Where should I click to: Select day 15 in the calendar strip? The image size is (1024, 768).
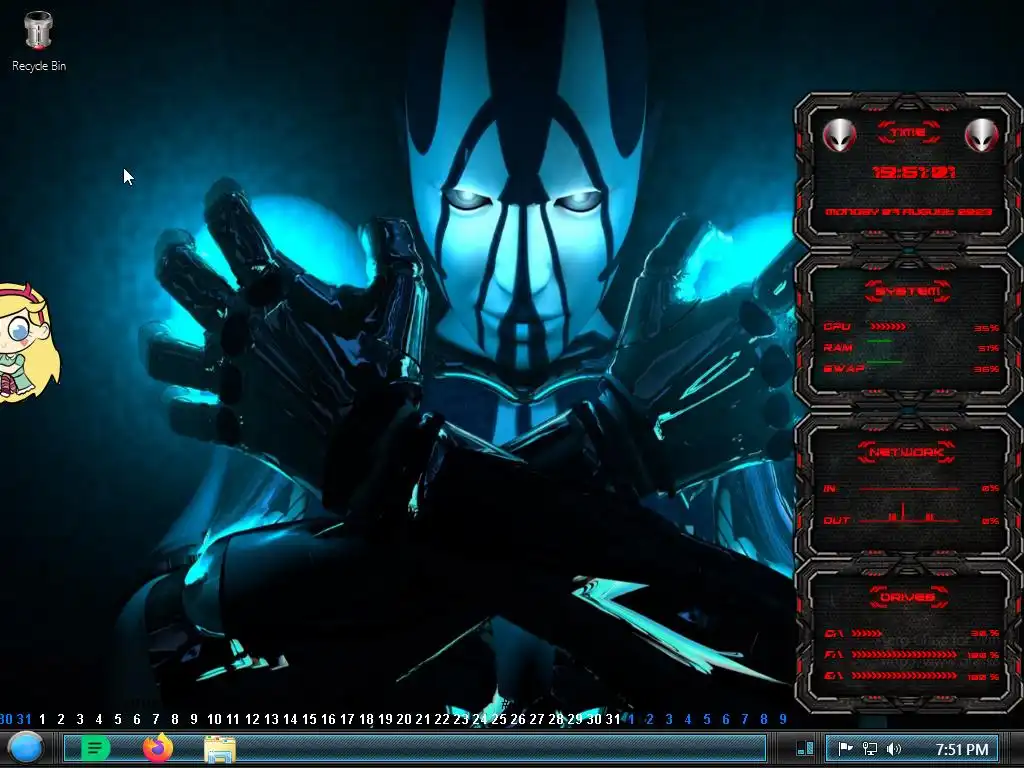tap(309, 719)
